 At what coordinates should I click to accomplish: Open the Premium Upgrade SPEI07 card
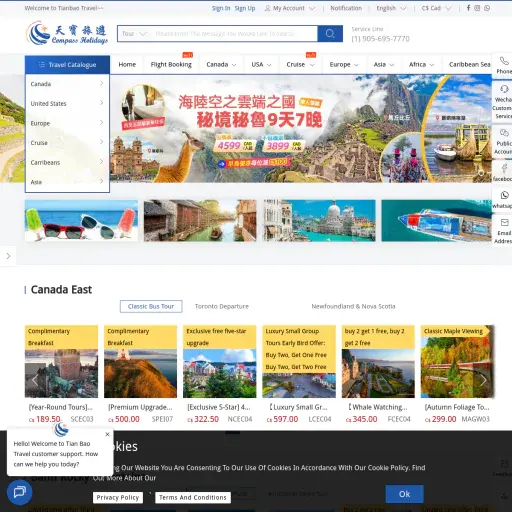pos(140,375)
